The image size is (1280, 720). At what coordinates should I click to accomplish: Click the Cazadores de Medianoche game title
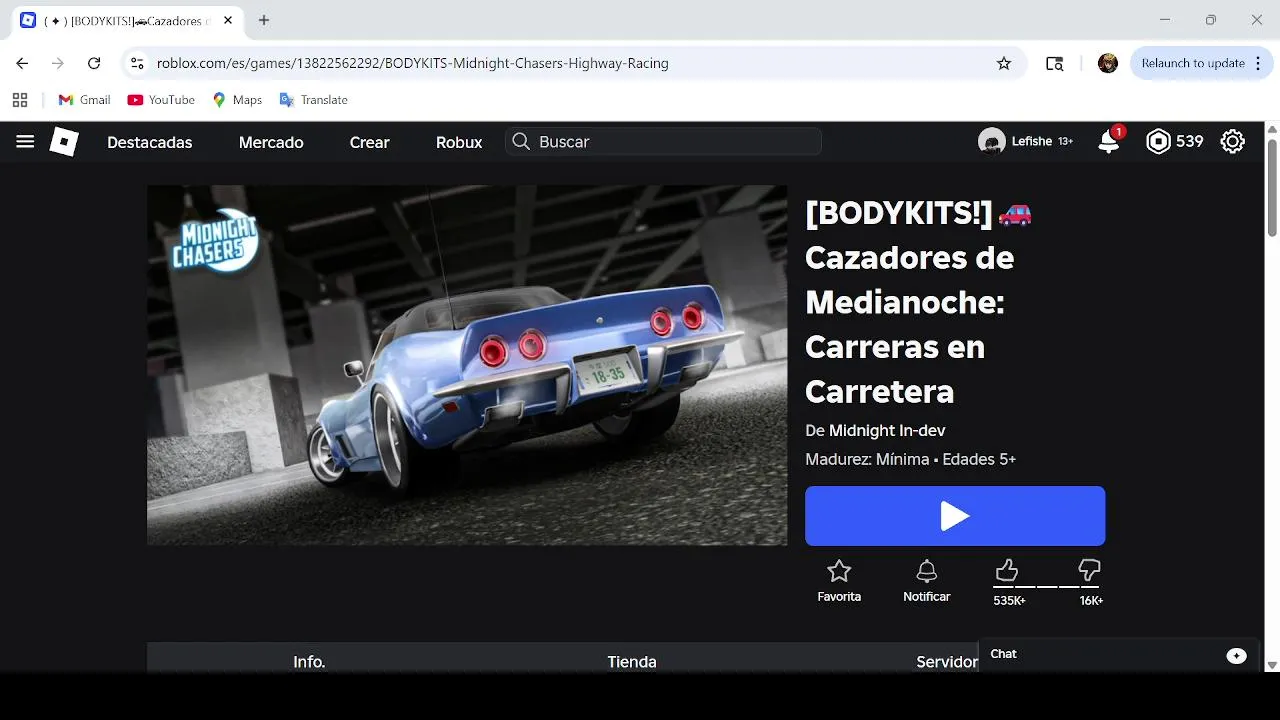pos(919,301)
